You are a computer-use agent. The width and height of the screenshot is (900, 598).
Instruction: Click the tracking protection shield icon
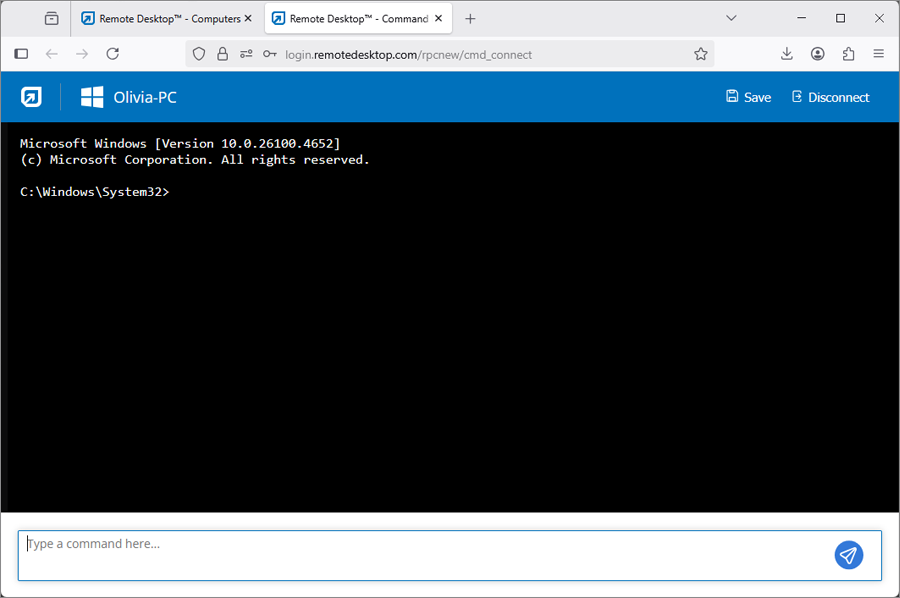point(199,54)
